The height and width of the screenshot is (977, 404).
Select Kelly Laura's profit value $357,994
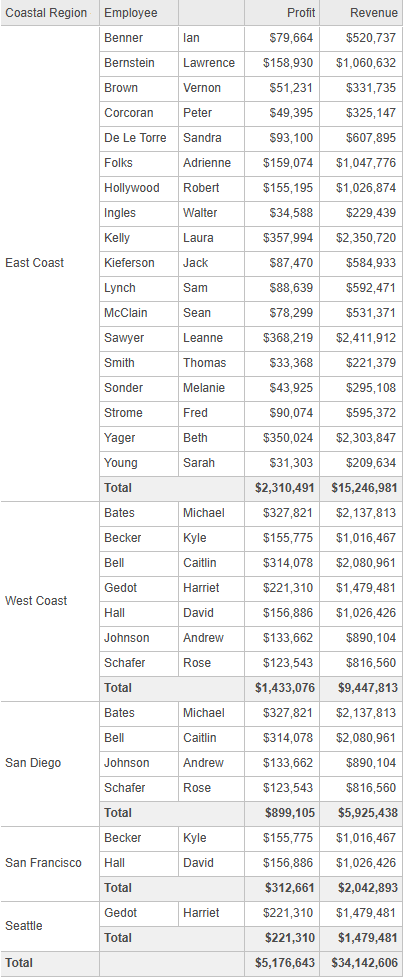(282, 238)
